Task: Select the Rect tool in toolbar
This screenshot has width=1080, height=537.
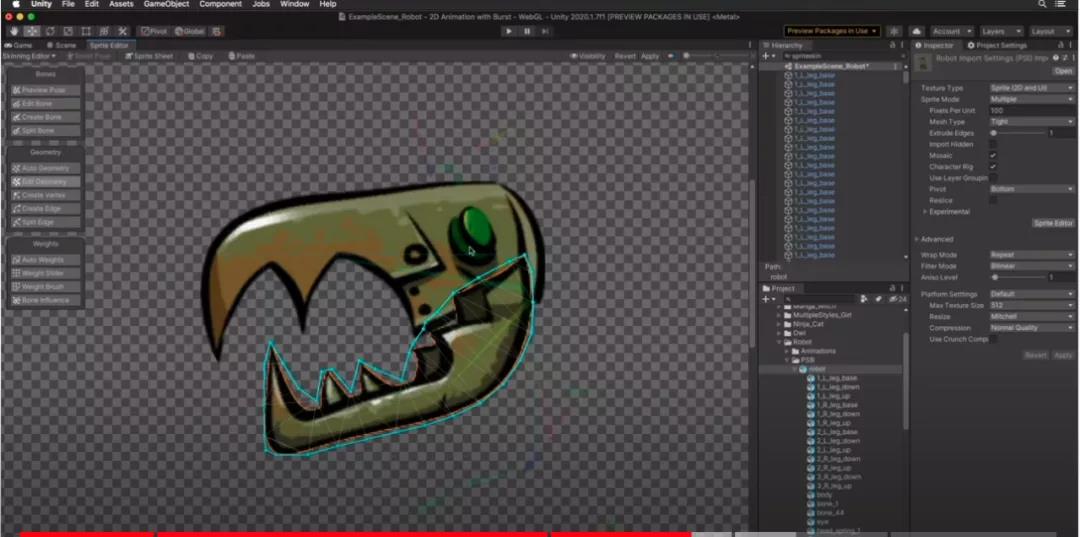Action: (x=86, y=31)
